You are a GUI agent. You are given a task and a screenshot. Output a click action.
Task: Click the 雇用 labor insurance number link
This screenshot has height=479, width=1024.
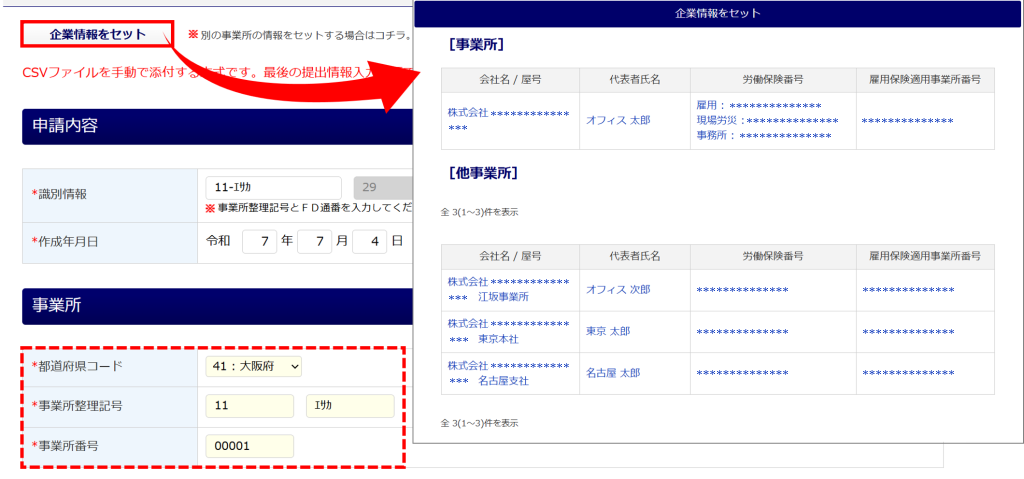pyautogui.click(x=758, y=106)
